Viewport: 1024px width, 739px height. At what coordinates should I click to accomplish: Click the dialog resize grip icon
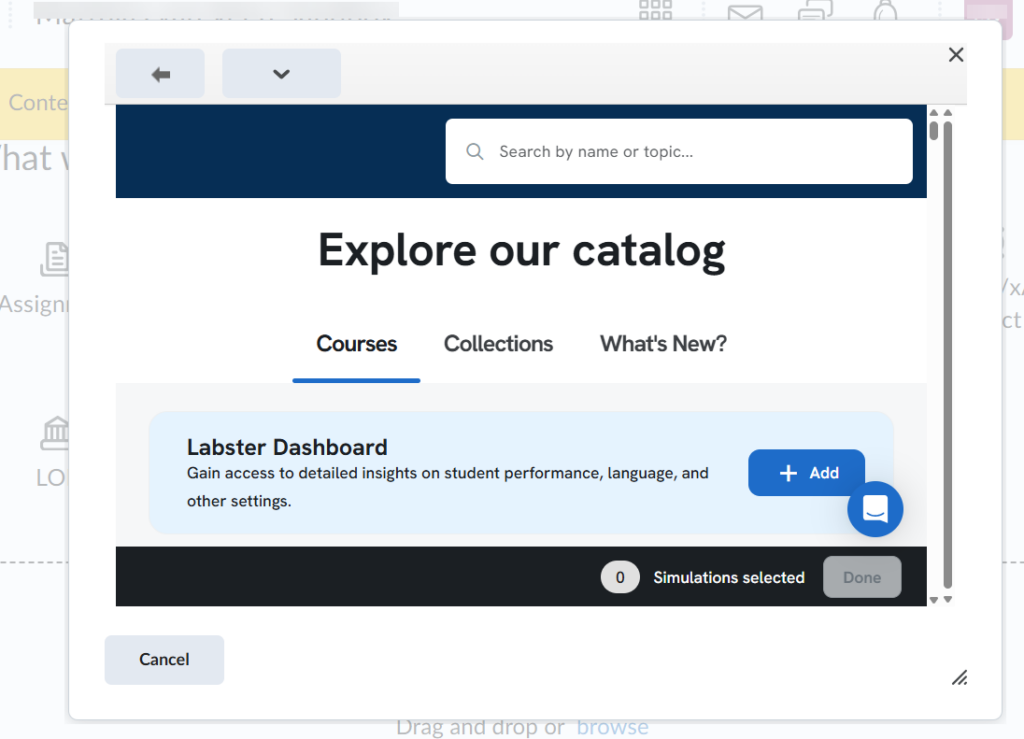[959, 678]
